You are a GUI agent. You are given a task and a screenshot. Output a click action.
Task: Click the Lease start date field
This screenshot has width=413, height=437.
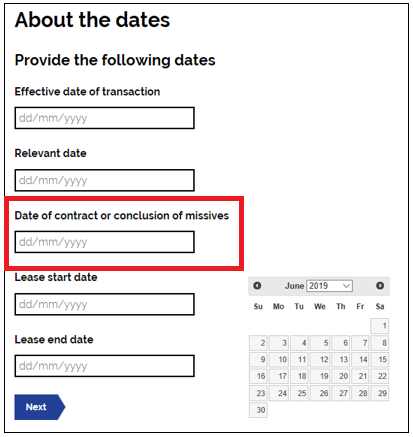pos(104,304)
